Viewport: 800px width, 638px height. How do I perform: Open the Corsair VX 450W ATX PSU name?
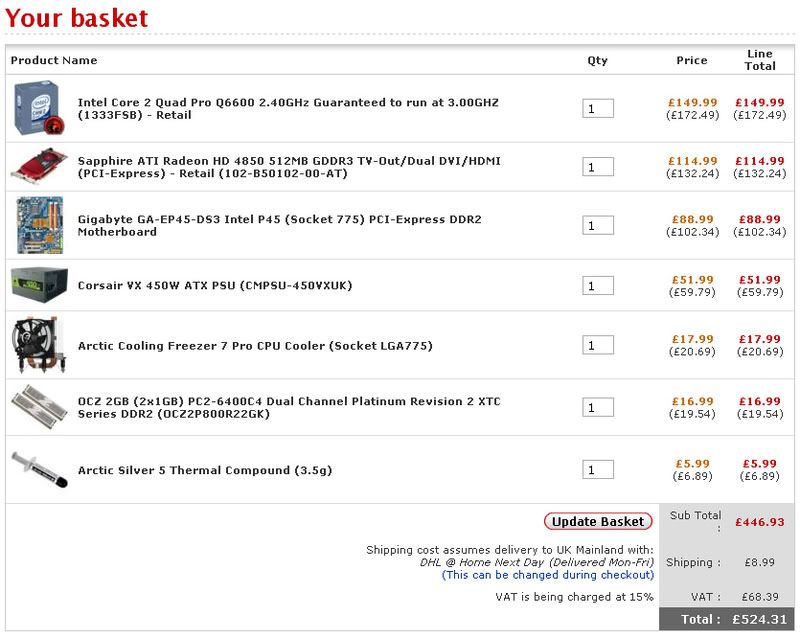coord(215,286)
